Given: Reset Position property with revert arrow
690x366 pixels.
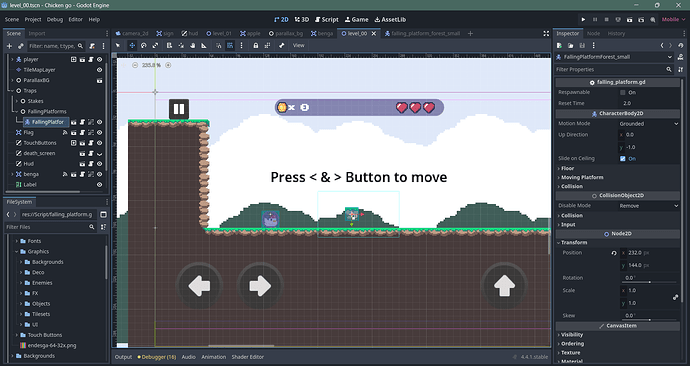Looking at the screenshot, I should (x=614, y=253).
